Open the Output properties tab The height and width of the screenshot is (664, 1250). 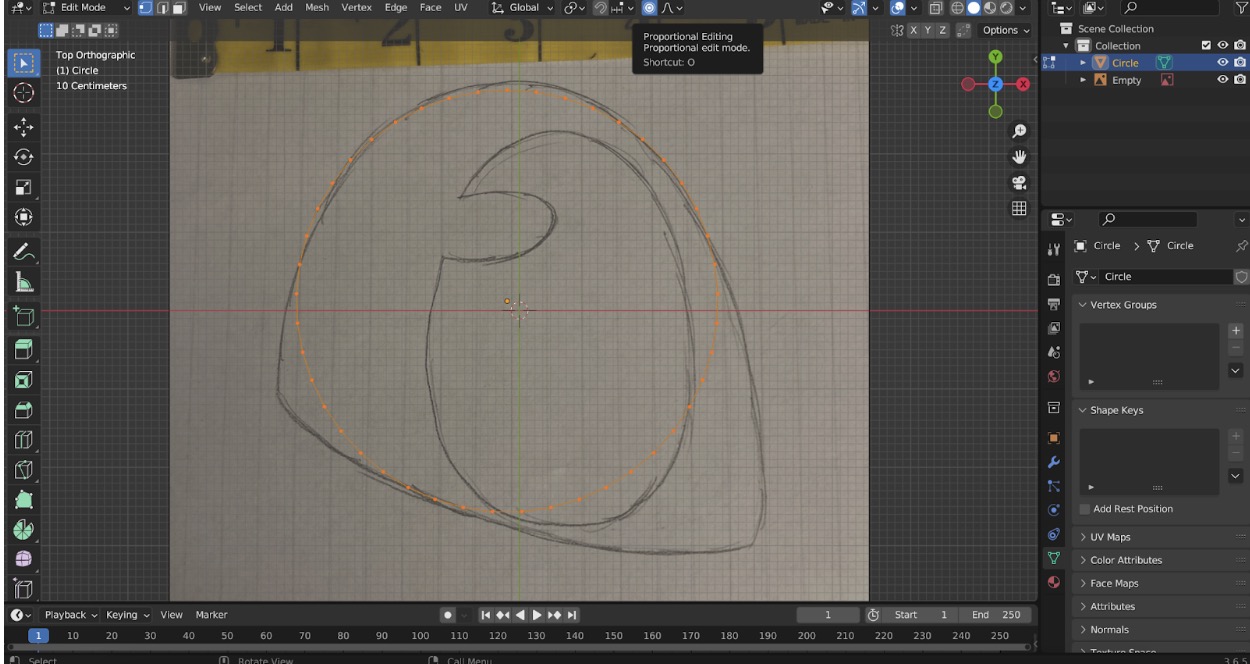(1053, 303)
